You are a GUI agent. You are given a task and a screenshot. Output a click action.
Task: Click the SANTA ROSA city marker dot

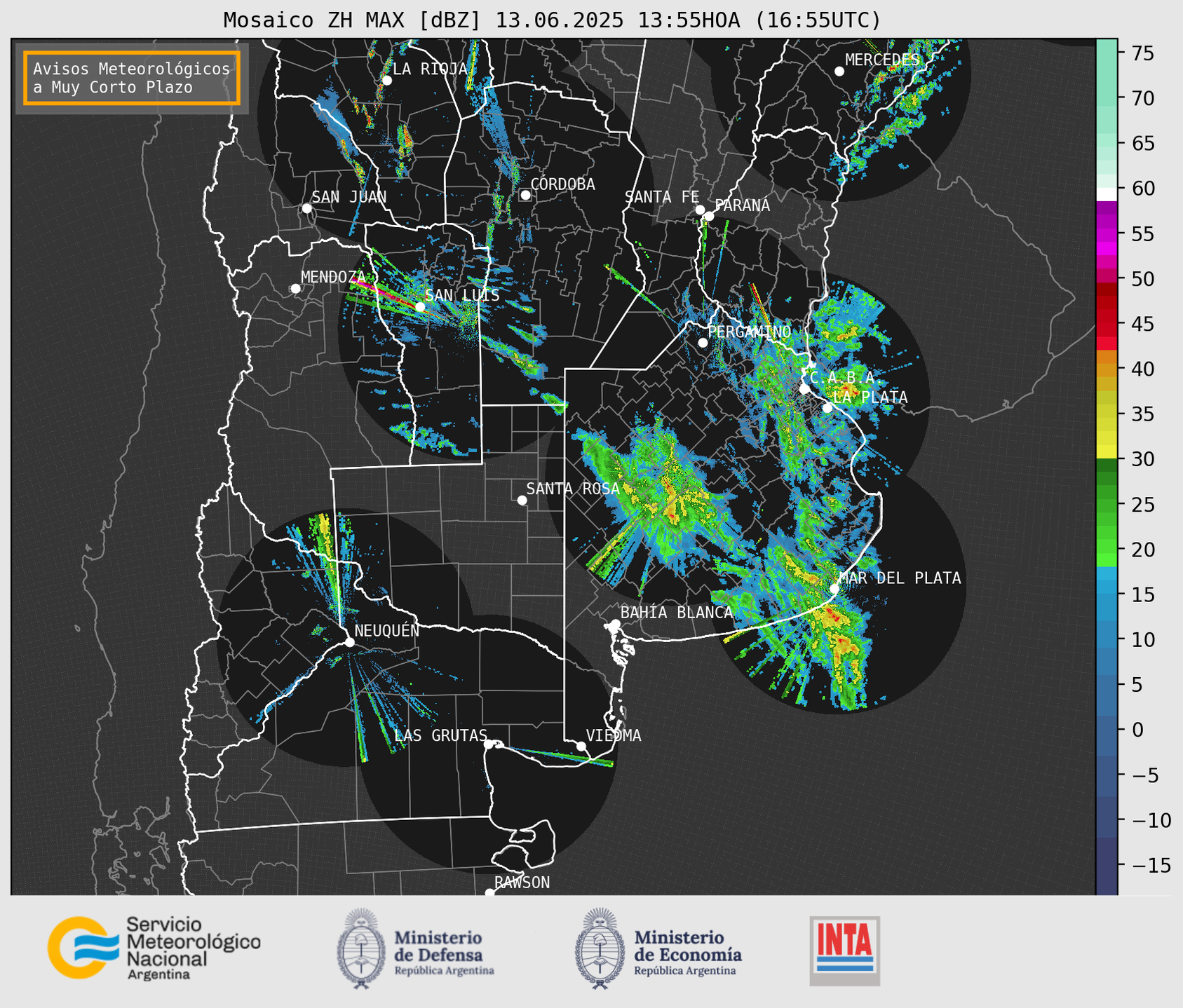522,500
